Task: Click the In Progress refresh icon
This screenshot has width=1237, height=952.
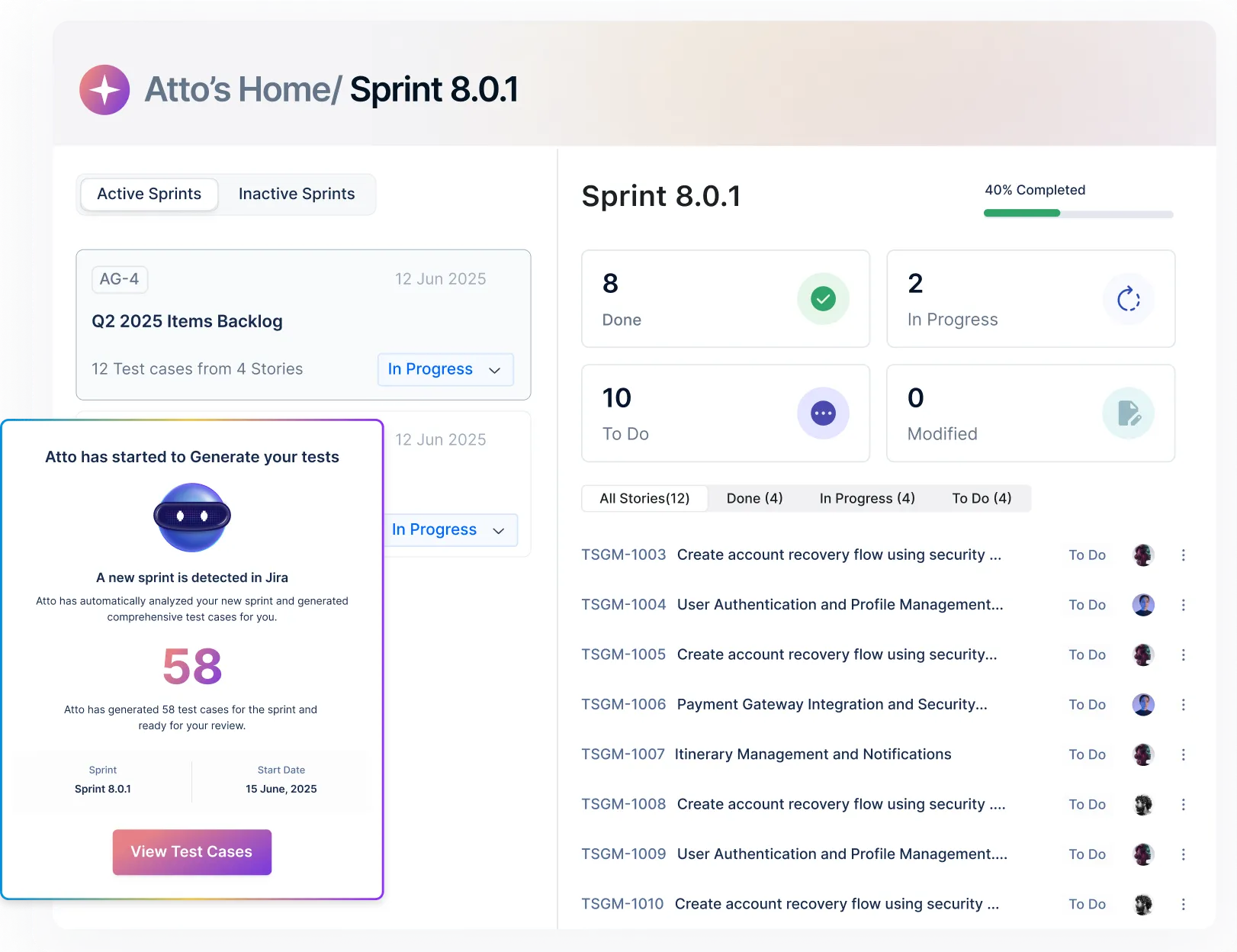Action: (x=1129, y=298)
